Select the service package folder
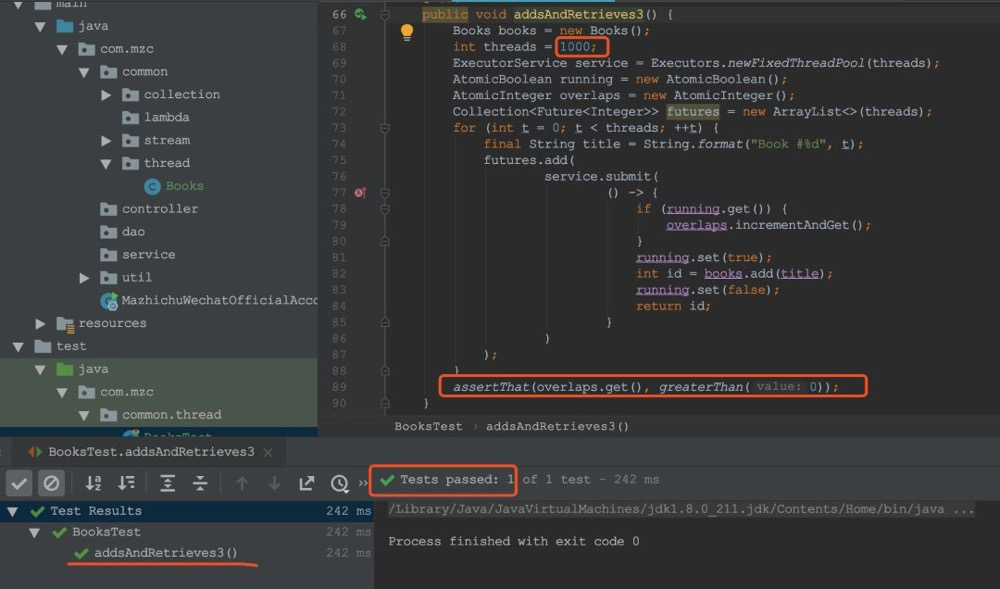 click(149, 255)
